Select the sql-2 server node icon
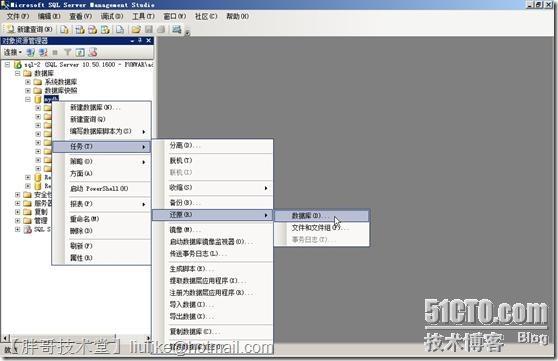The image size is (558, 361). click(x=18, y=65)
